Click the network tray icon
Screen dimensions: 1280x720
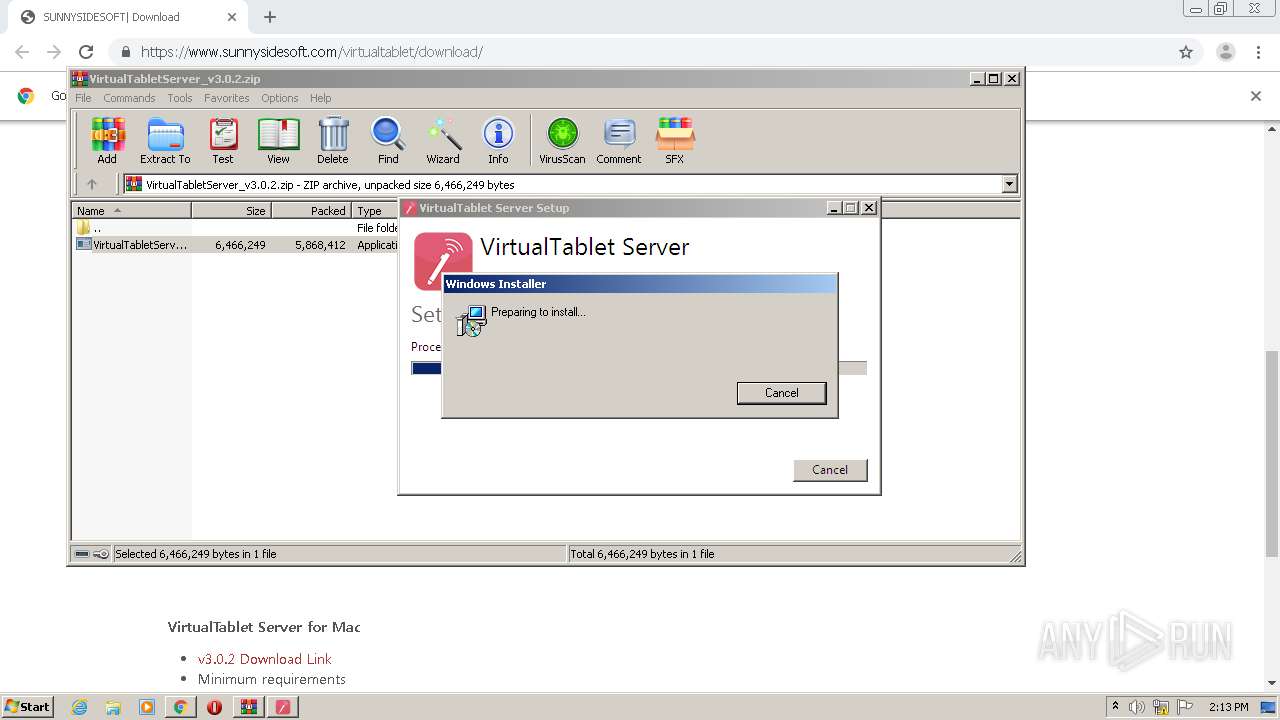point(1161,707)
